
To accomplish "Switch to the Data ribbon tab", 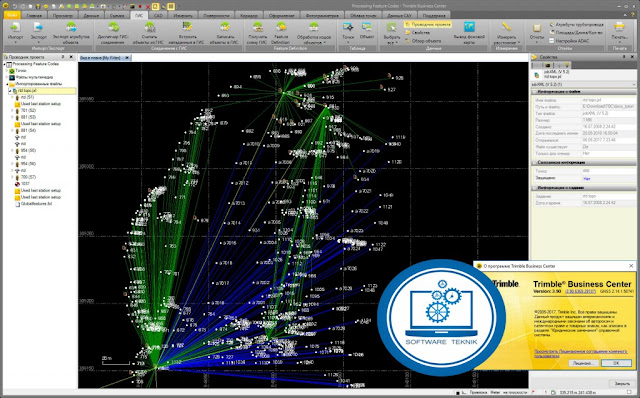I will tap(91, 16).
